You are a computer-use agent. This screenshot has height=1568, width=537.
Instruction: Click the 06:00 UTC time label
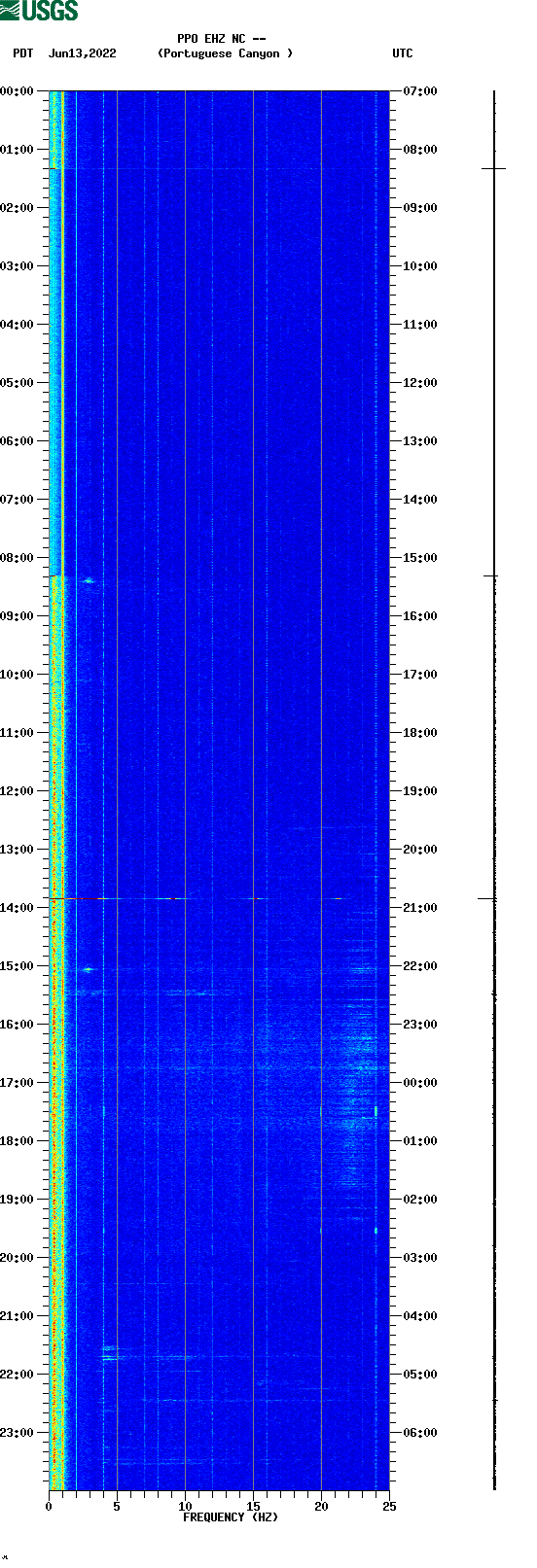point(420,1433)
